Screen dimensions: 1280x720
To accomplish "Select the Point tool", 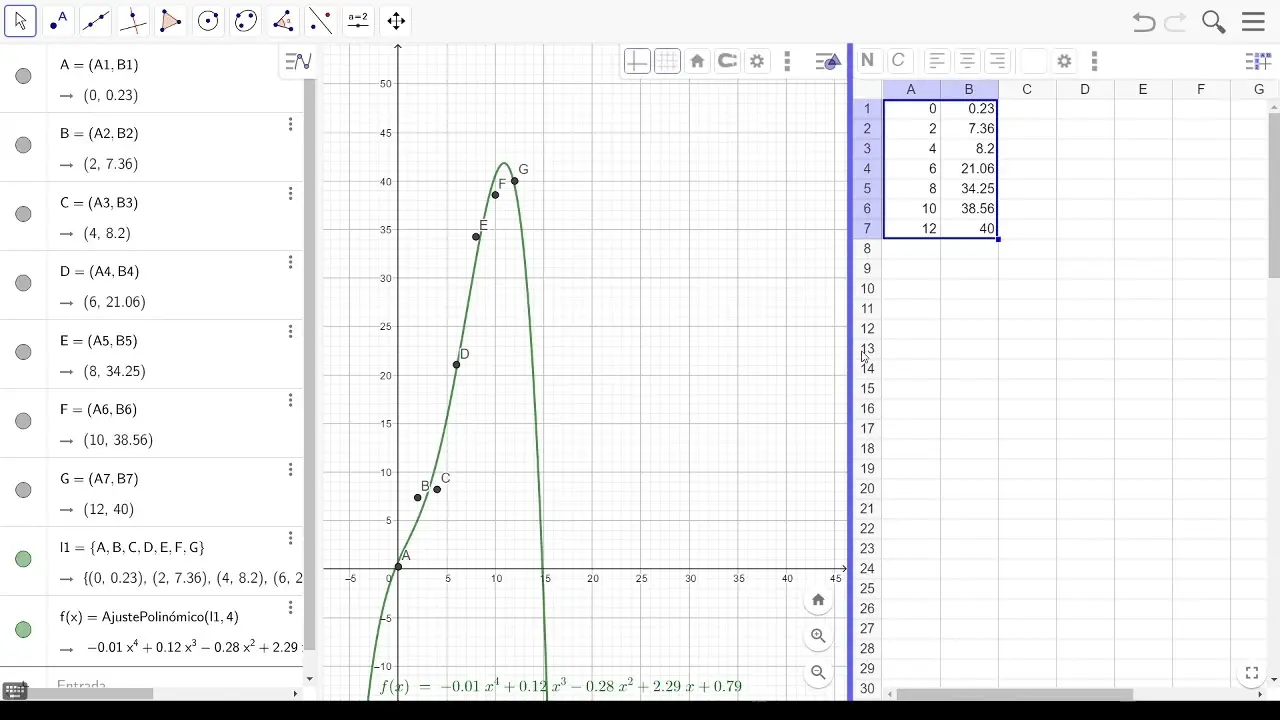I will coord(58,20).
